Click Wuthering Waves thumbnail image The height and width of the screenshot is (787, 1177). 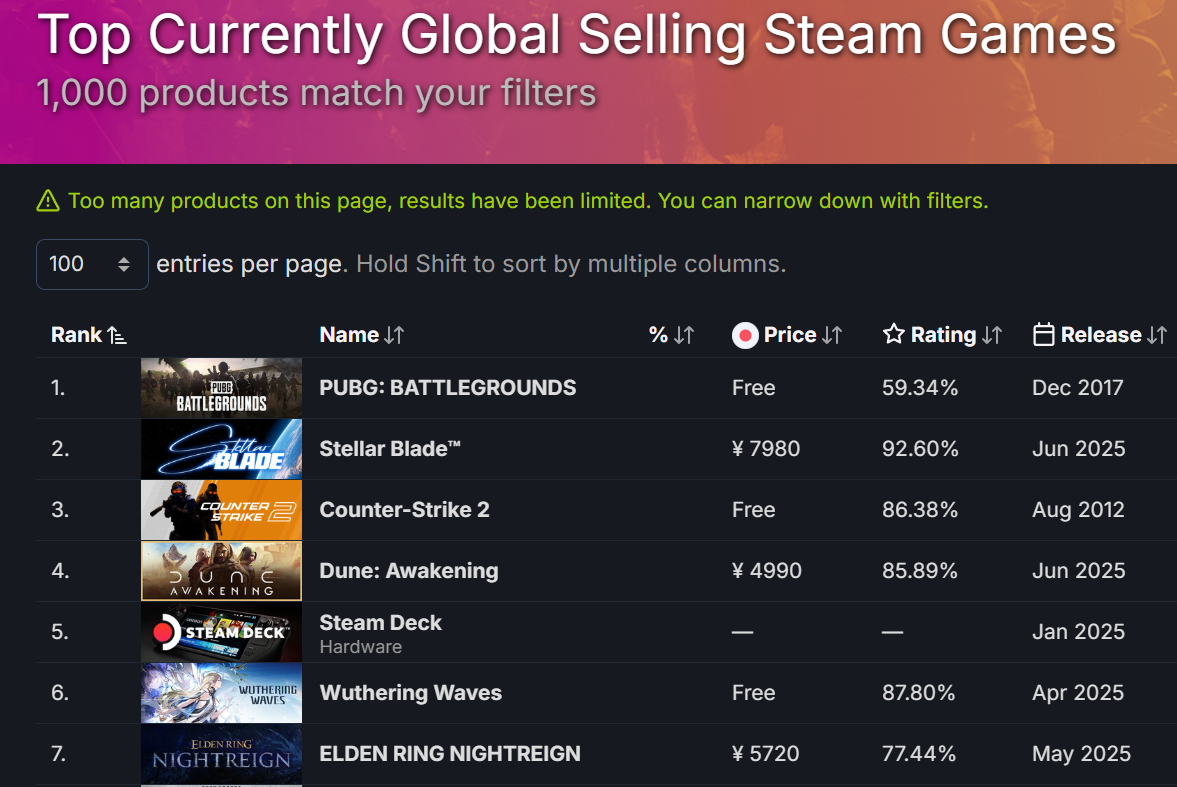(221, 693)
